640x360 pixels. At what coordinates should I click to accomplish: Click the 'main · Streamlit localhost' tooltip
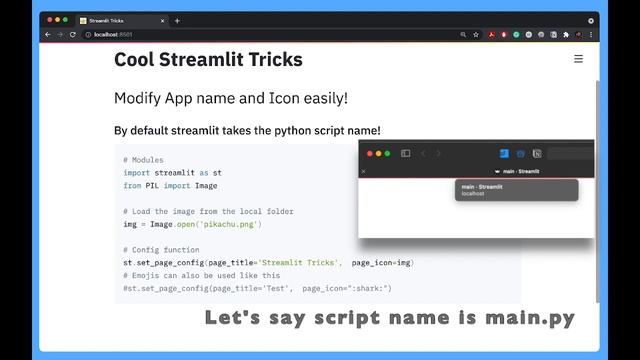pos(516,190)
